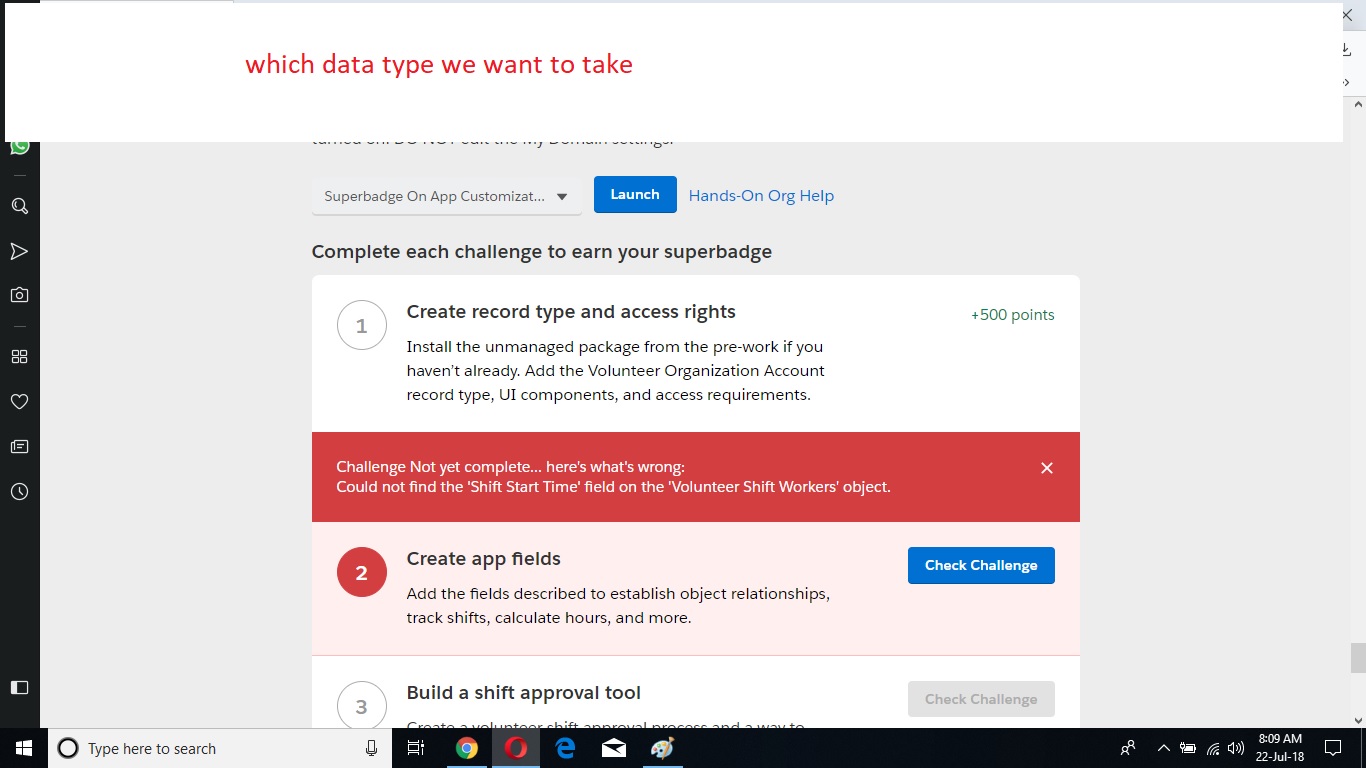Screen dimensions: 1366x768
Task: Open the volume speaker tray icon
Action: click(x=1236, y=748)
